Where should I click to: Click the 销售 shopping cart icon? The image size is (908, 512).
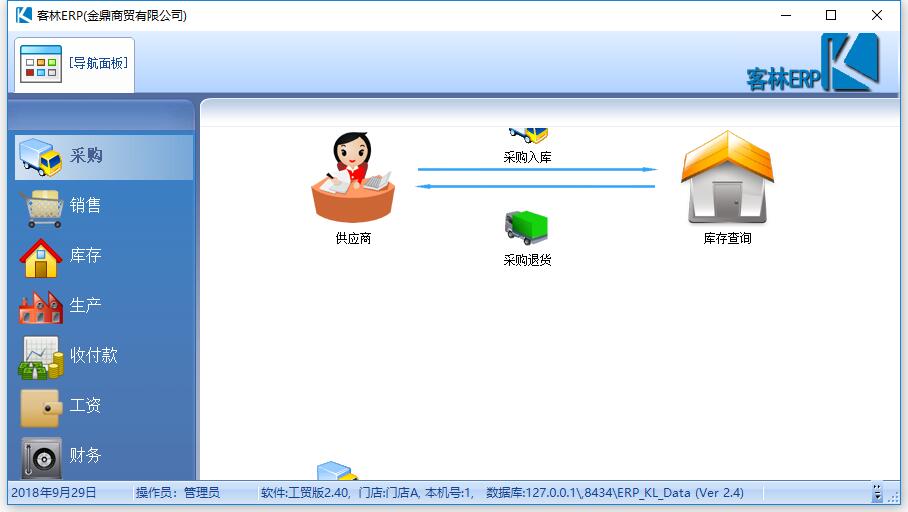pos(42,209)
